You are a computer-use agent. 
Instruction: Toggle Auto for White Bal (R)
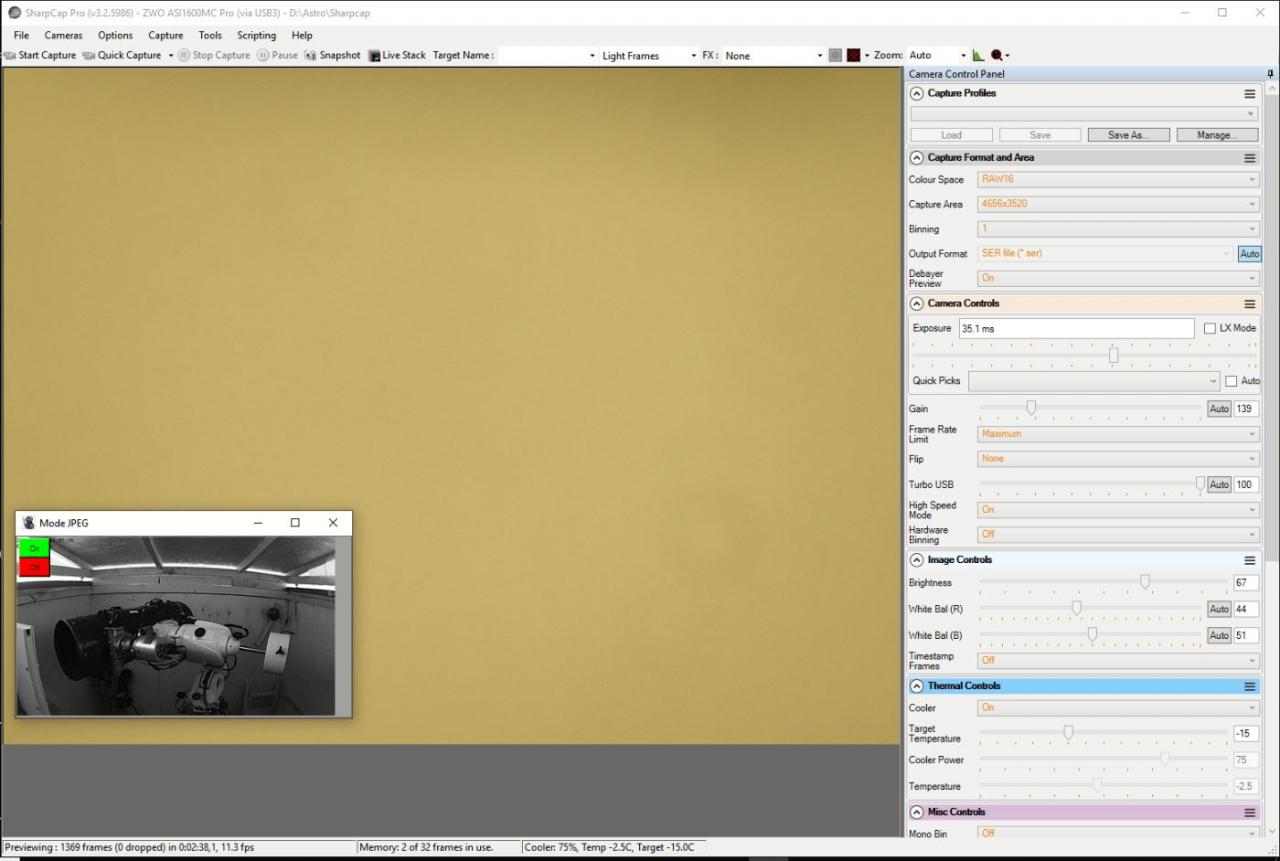tap(1219, 609)
